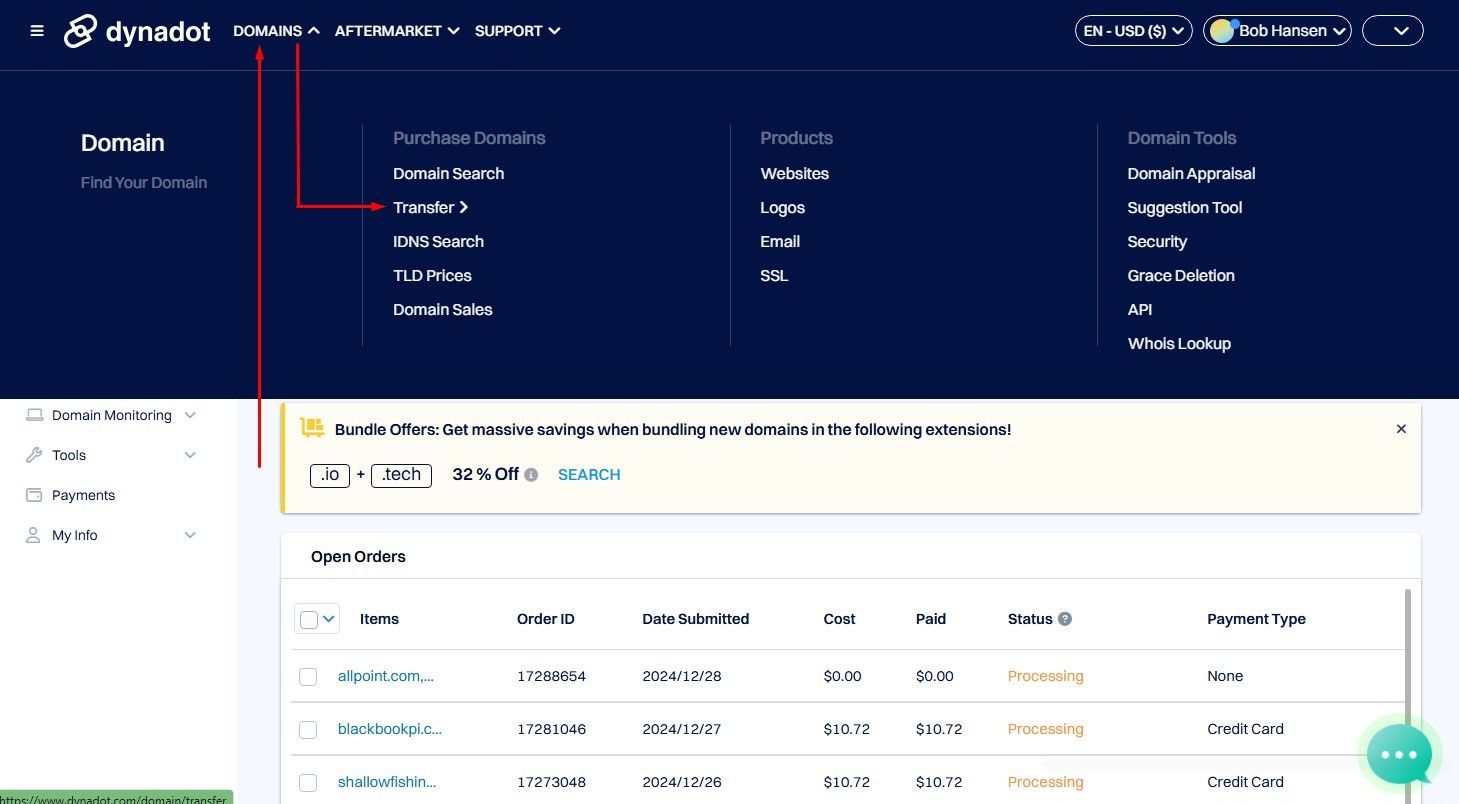1459x804 pixels.
Task: Click the Payment Type column header
Action: click(1256, 619)
